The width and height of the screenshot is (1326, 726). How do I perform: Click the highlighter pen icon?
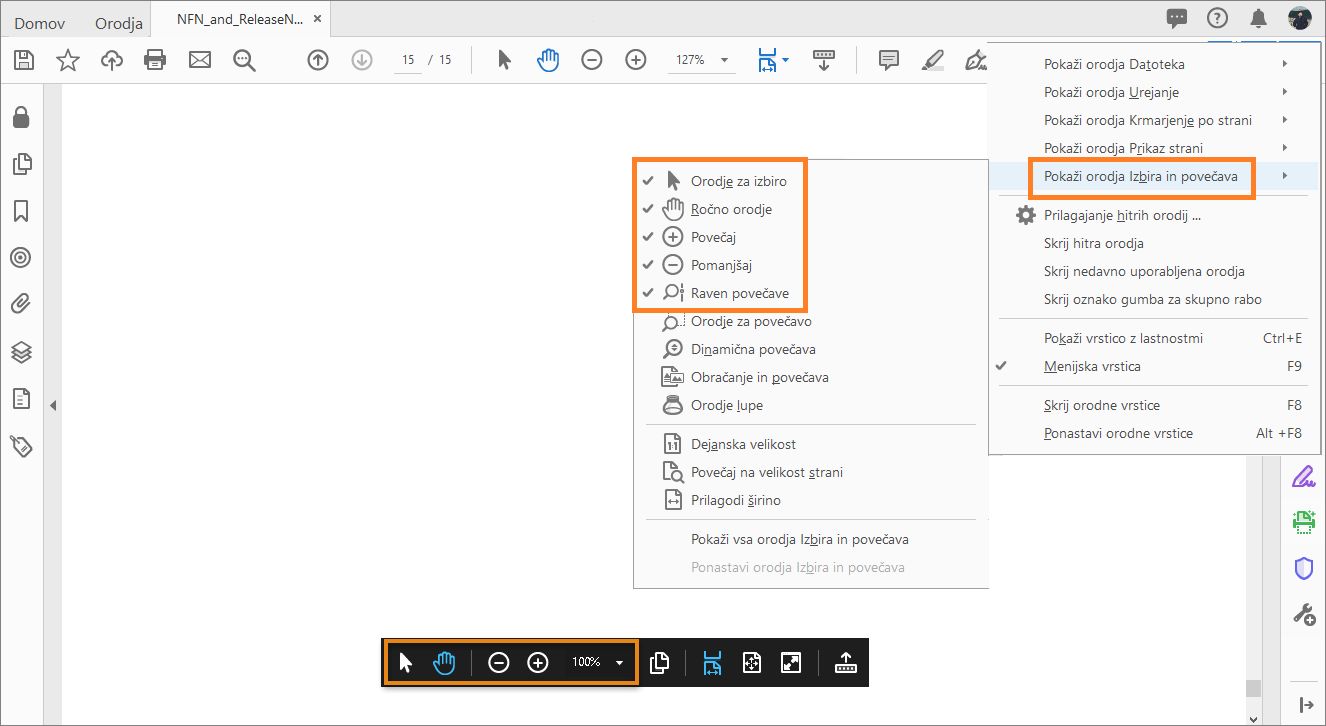(x=932, y=60)
